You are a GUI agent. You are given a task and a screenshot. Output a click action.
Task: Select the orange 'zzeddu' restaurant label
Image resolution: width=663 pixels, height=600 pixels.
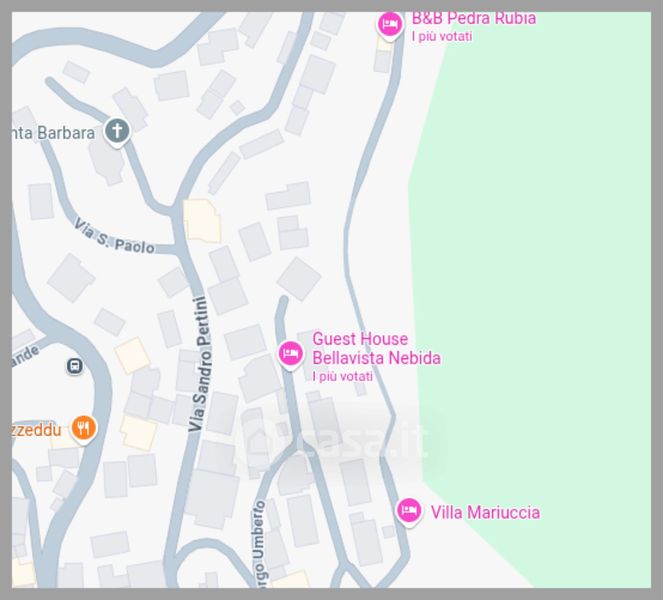point(37,430)
